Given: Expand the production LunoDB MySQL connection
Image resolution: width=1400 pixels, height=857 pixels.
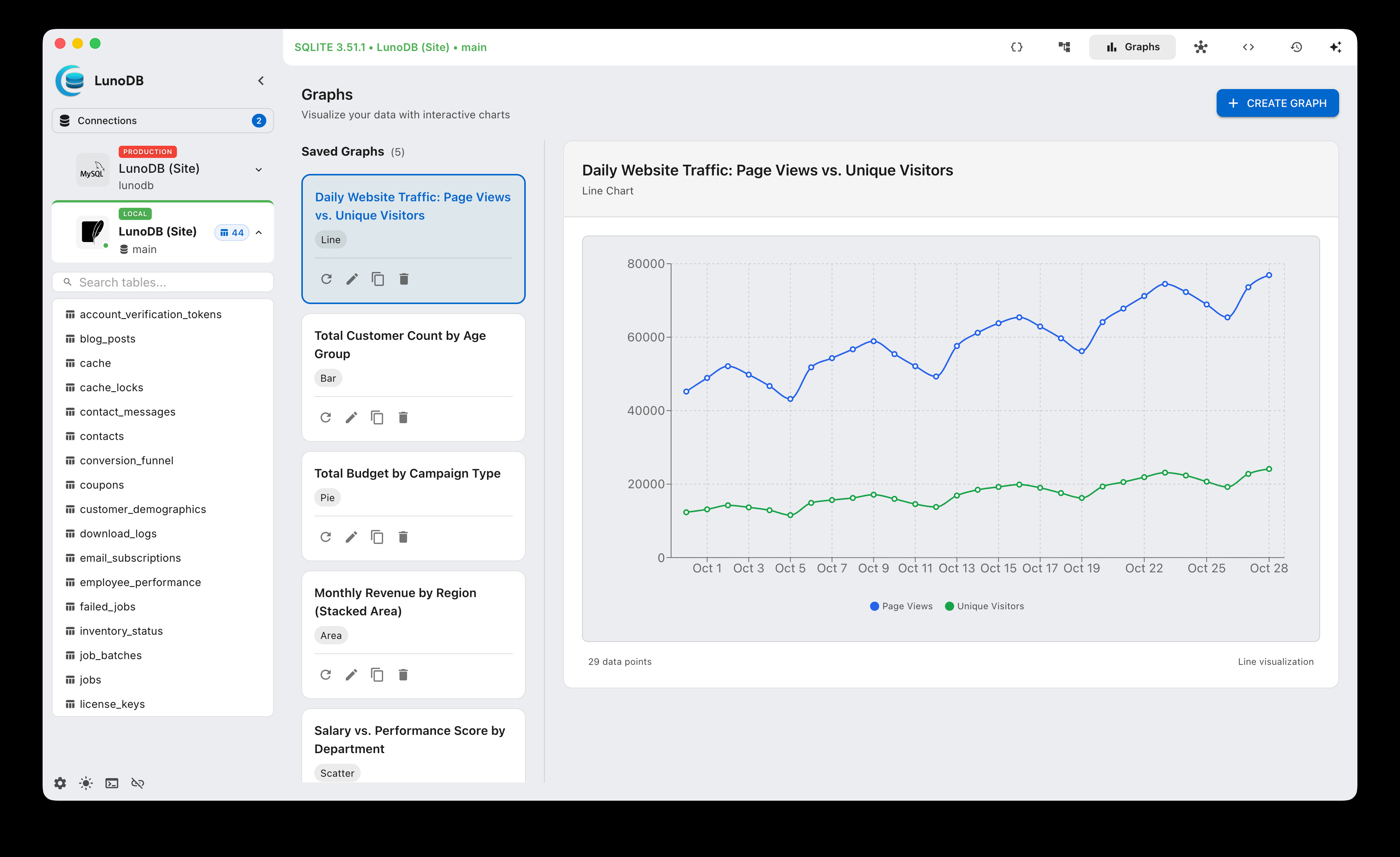Looking at the screenshot, I should click(259, 169).
